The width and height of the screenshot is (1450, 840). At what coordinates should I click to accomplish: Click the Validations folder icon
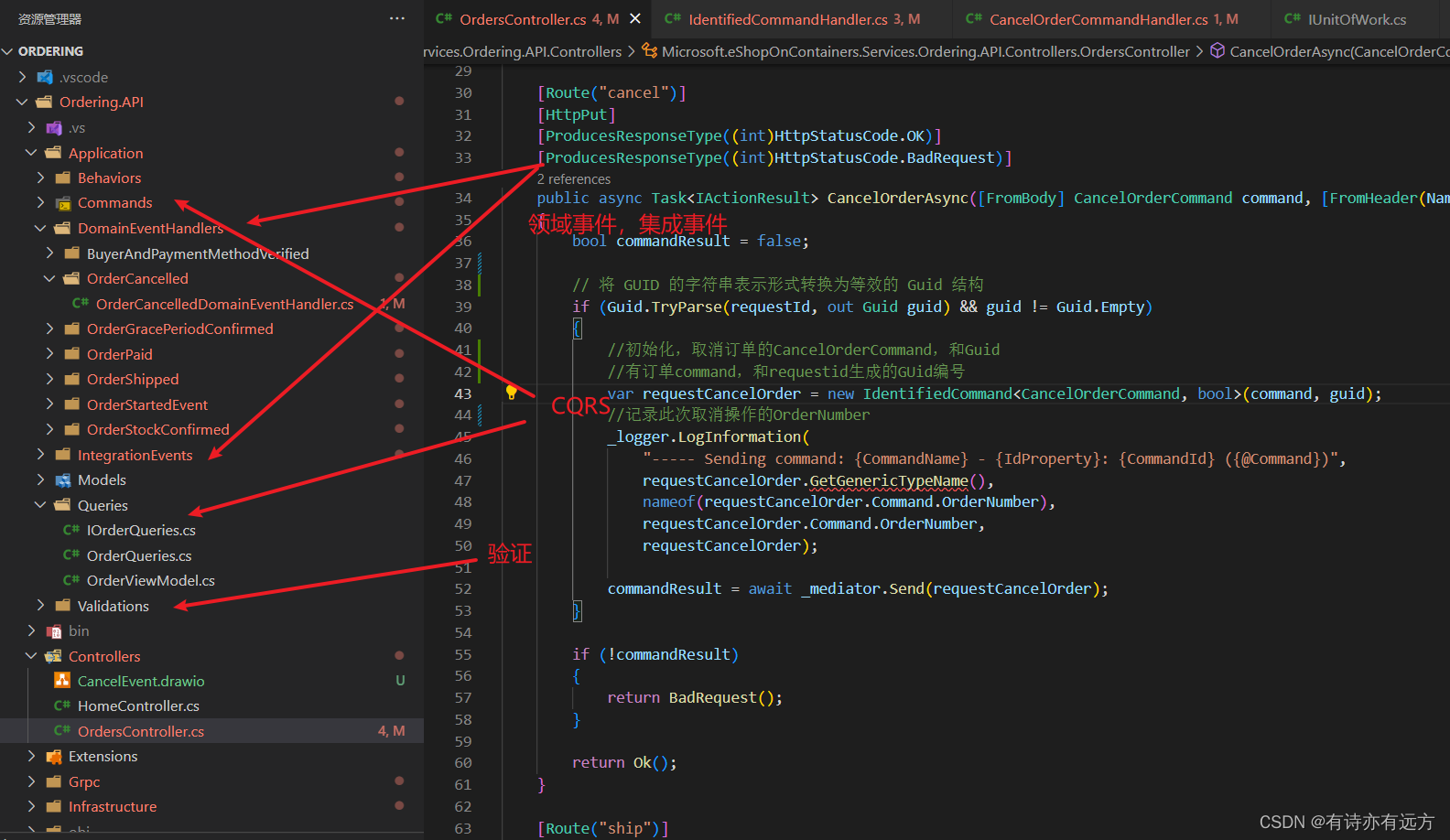63,606
